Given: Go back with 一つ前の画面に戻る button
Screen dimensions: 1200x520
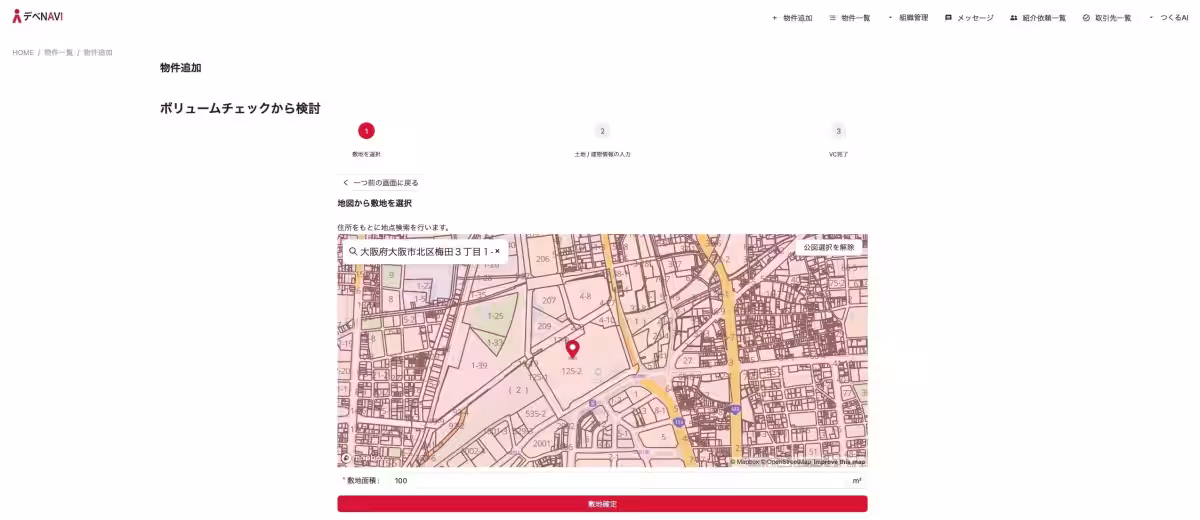Looking at the screenshot, I should click(x=380, y=183).
